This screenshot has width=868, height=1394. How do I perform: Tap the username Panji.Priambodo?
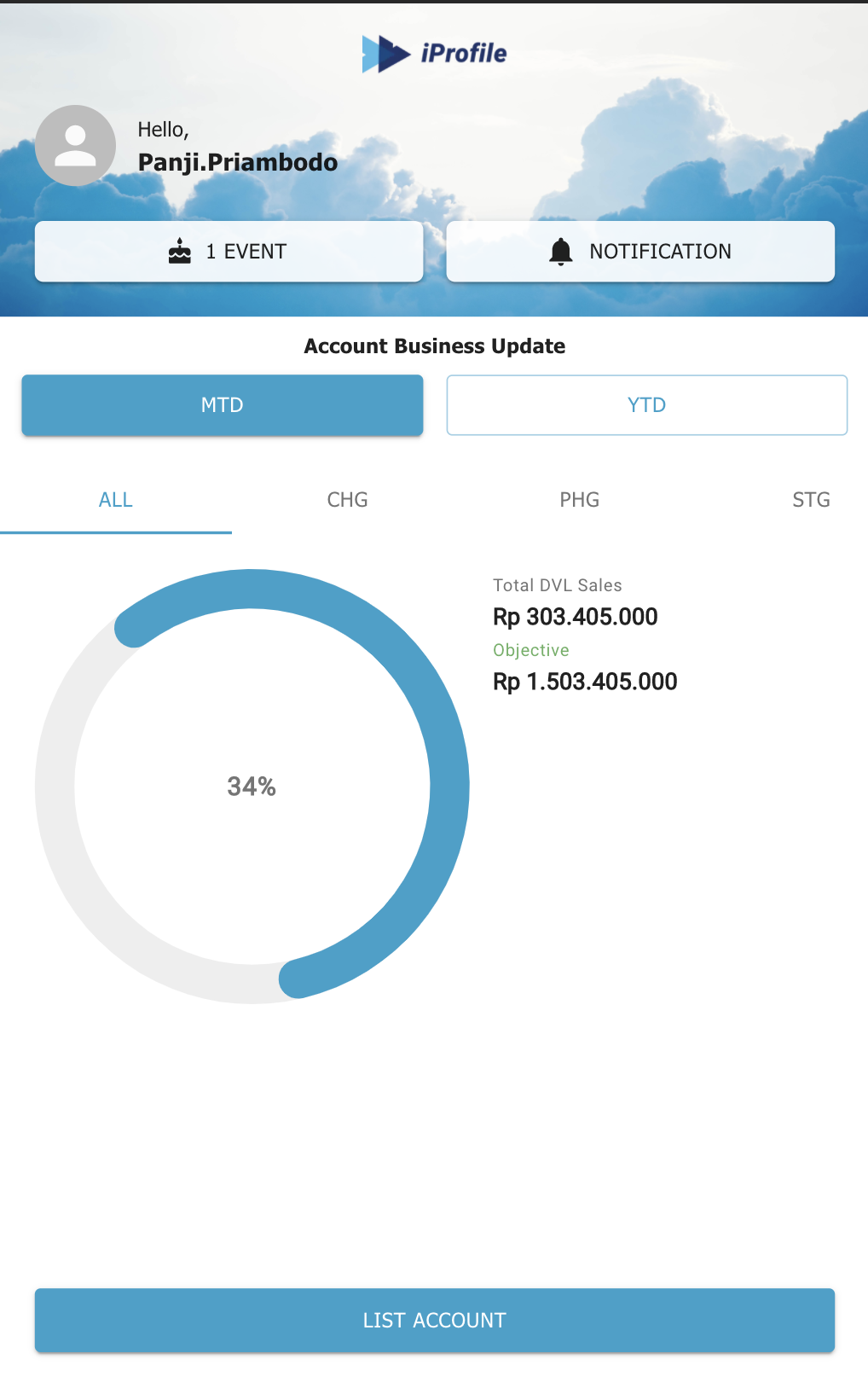238,162
